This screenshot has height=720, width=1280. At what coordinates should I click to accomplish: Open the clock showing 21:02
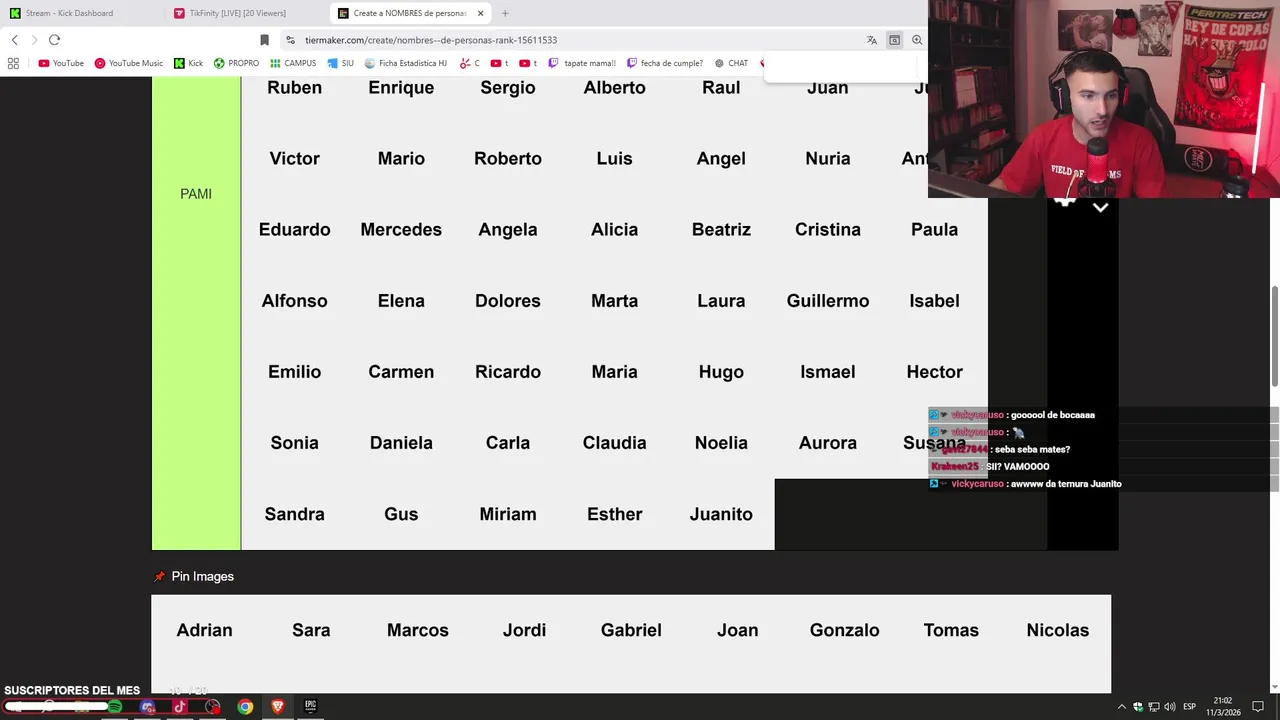pyautogui.click(x=1223, y=707)
